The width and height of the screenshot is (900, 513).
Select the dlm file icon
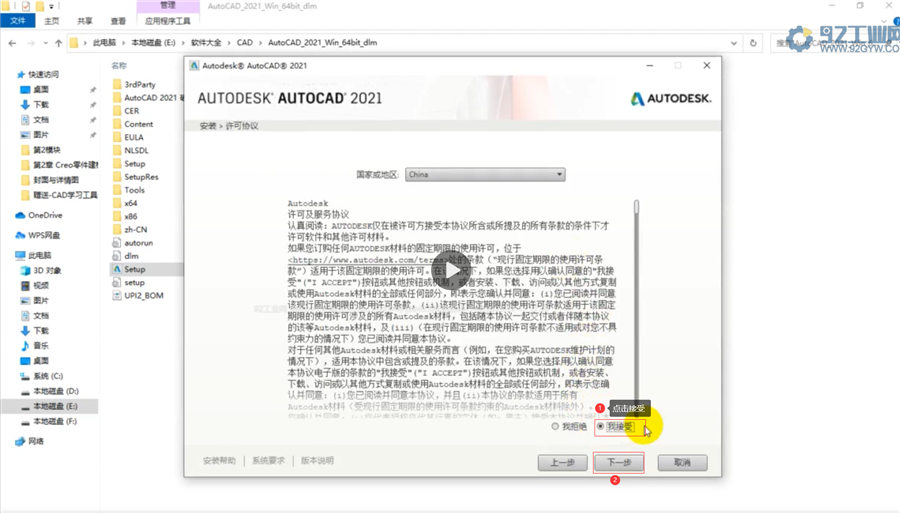[117, 256]
